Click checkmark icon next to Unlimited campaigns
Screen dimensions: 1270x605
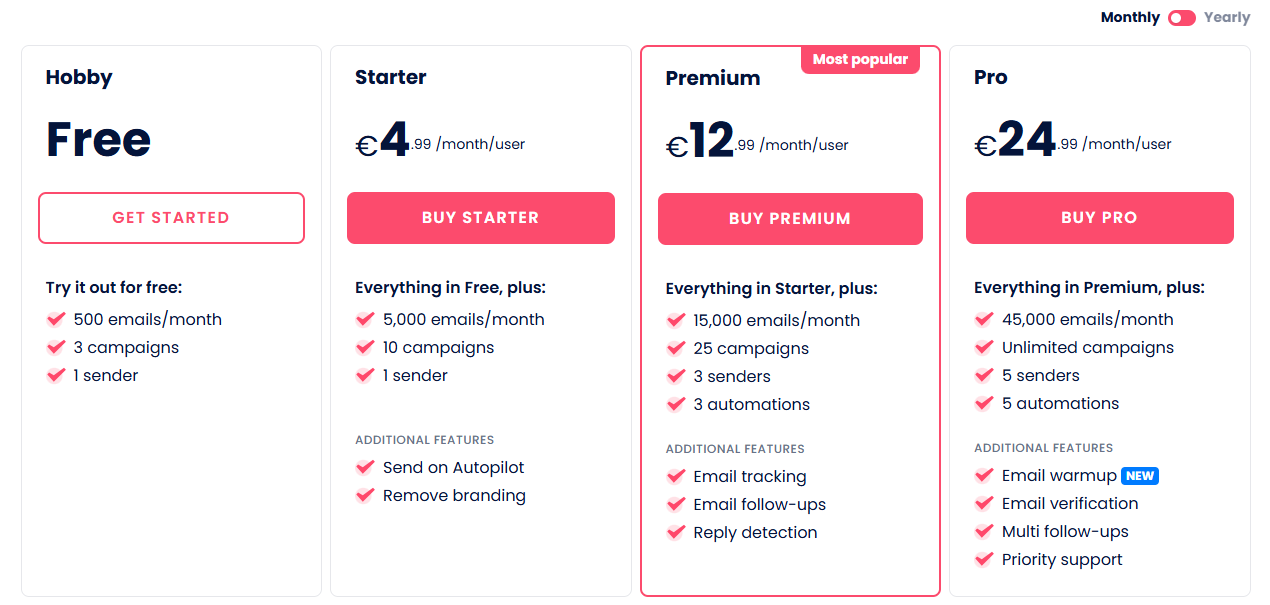coord(984,348)
